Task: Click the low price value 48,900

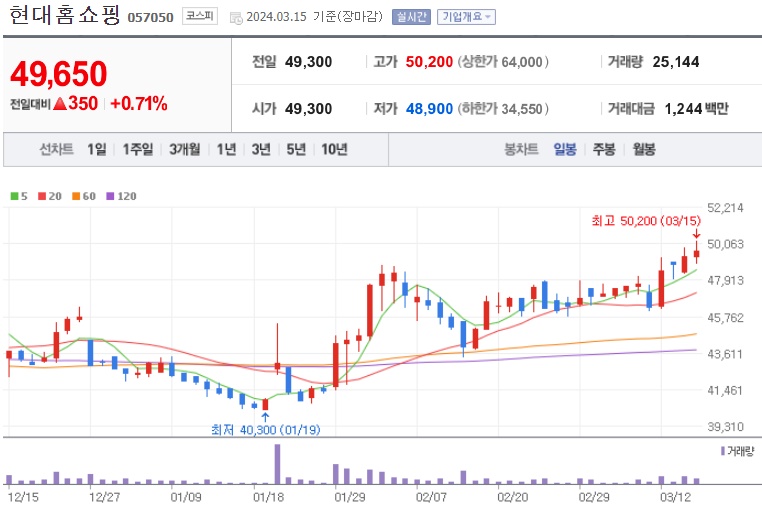Action: 429,108
